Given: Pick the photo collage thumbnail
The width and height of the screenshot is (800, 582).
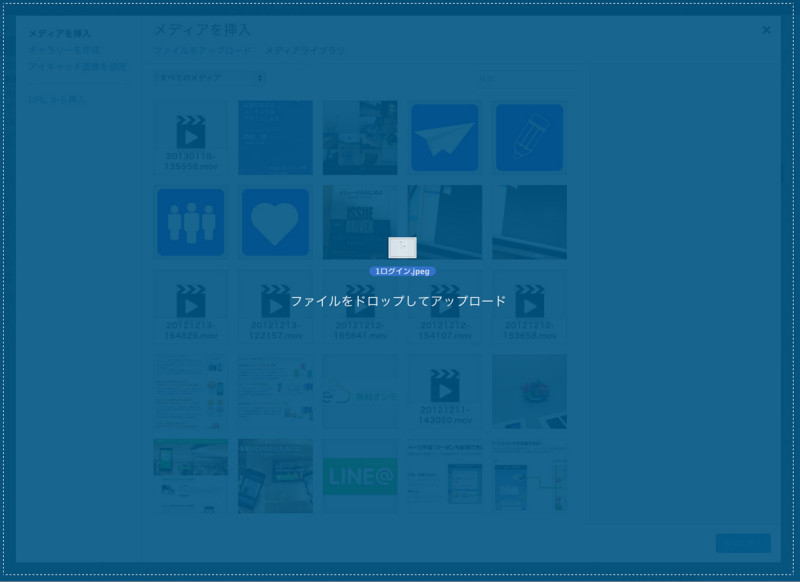Looking at the screenshot, I should (x=360, y=138).
